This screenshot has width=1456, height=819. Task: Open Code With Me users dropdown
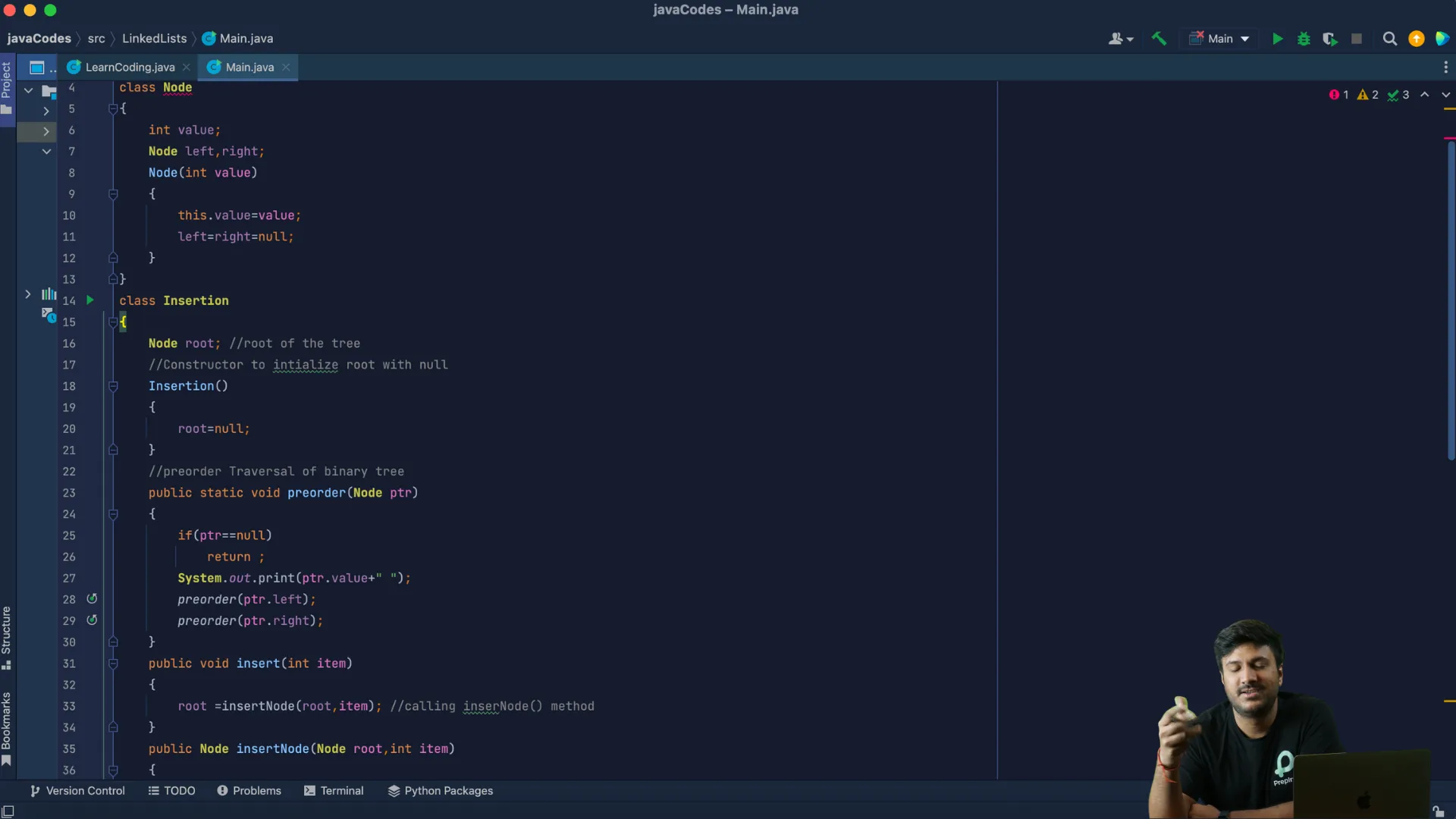coord(1121,39)
